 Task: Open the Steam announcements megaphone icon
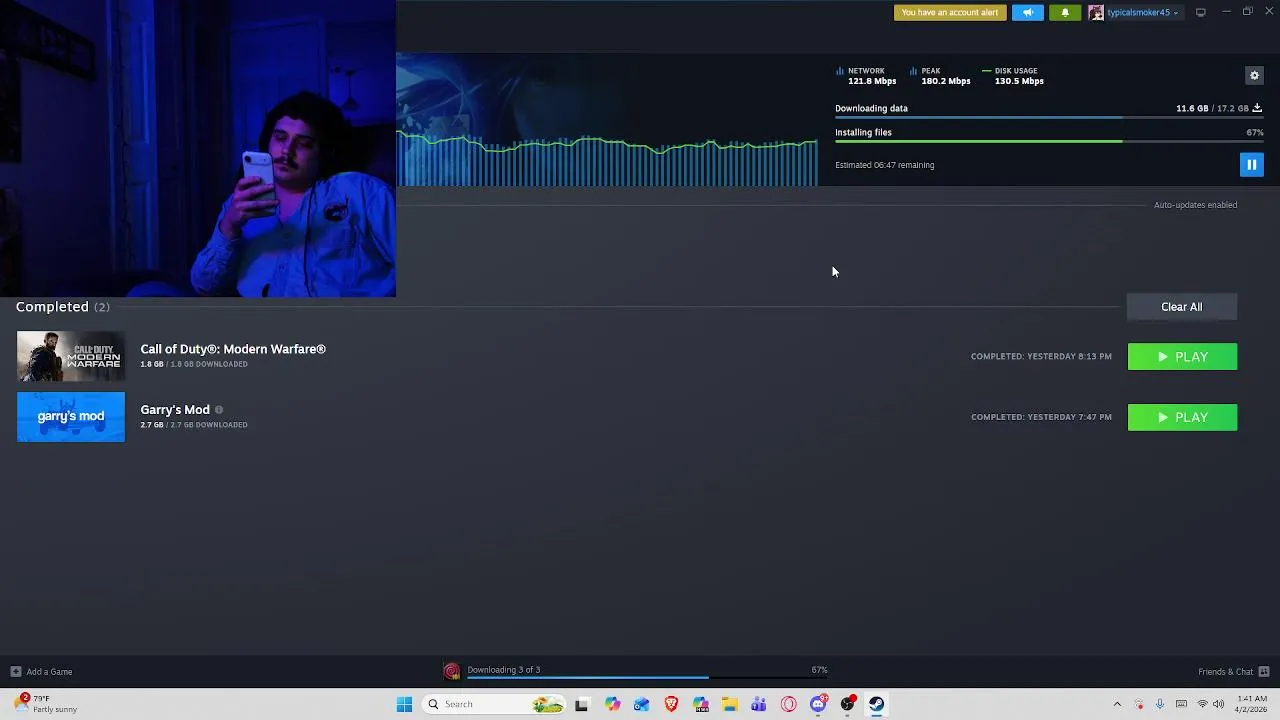1027,12
